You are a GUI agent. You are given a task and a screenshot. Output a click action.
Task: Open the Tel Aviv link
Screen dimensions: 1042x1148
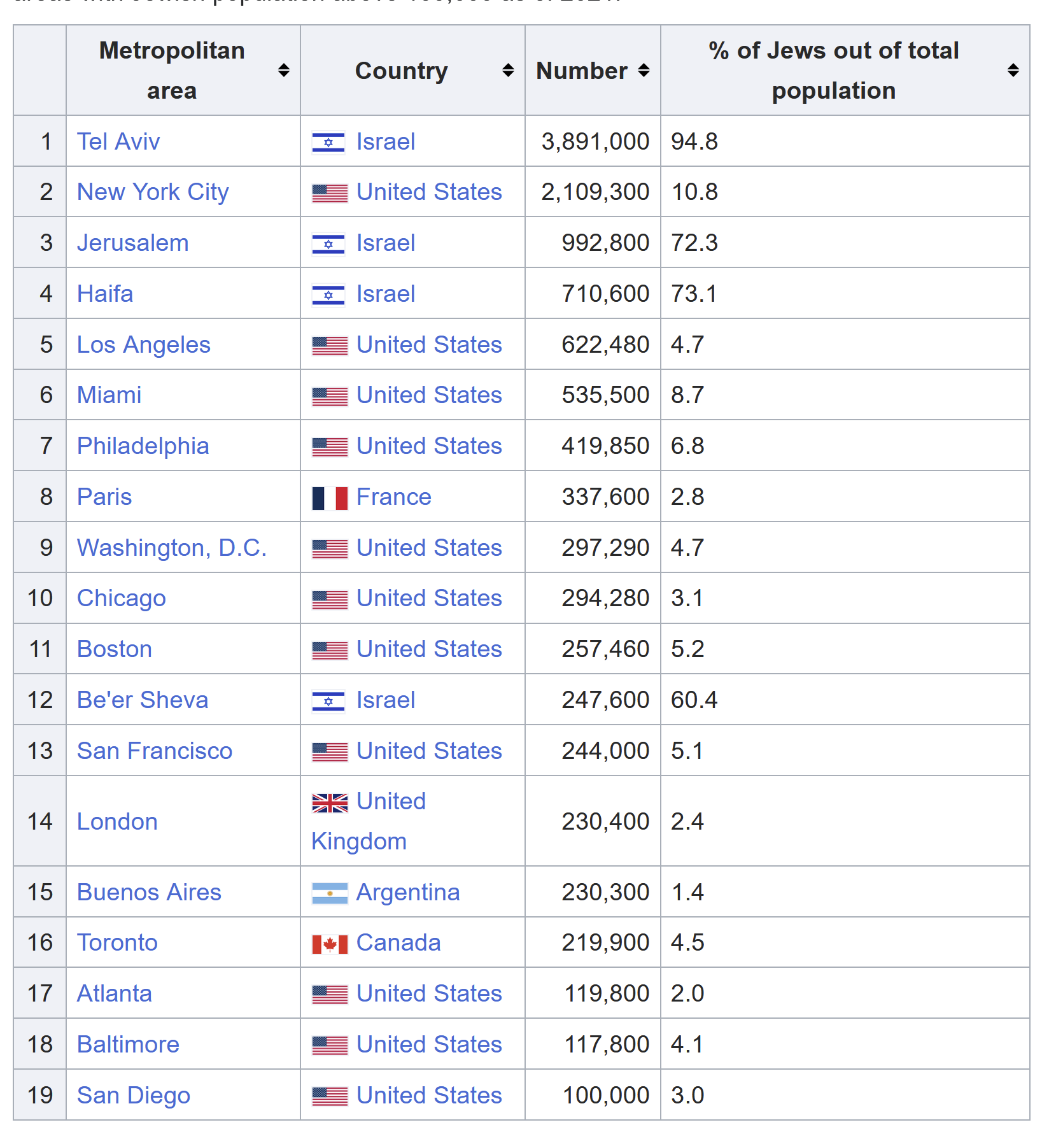pyautogui.click(x=118, y=141)
